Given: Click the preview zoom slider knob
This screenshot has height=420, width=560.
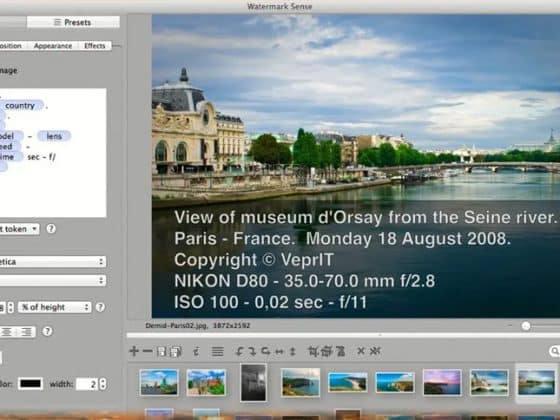Looking at the screenshot, I should (526, 326).
